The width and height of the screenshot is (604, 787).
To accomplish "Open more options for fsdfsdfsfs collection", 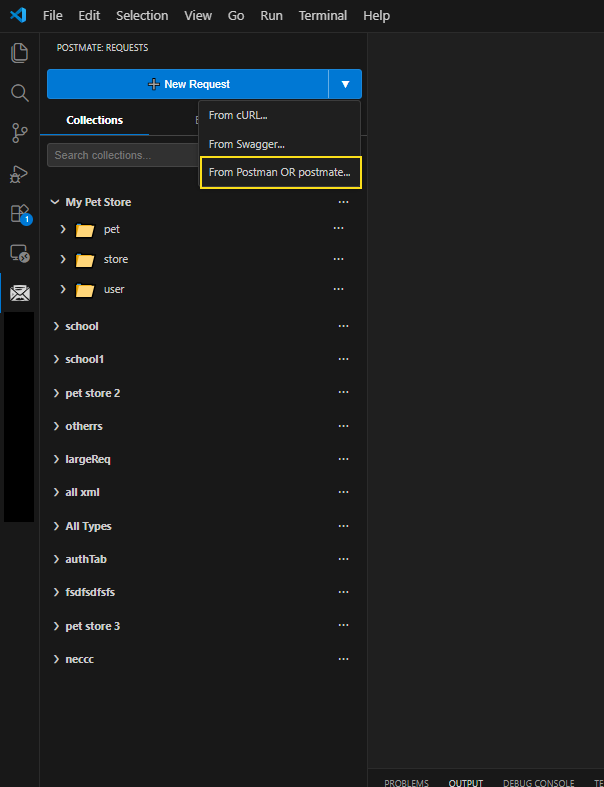I will click(343, 592).
